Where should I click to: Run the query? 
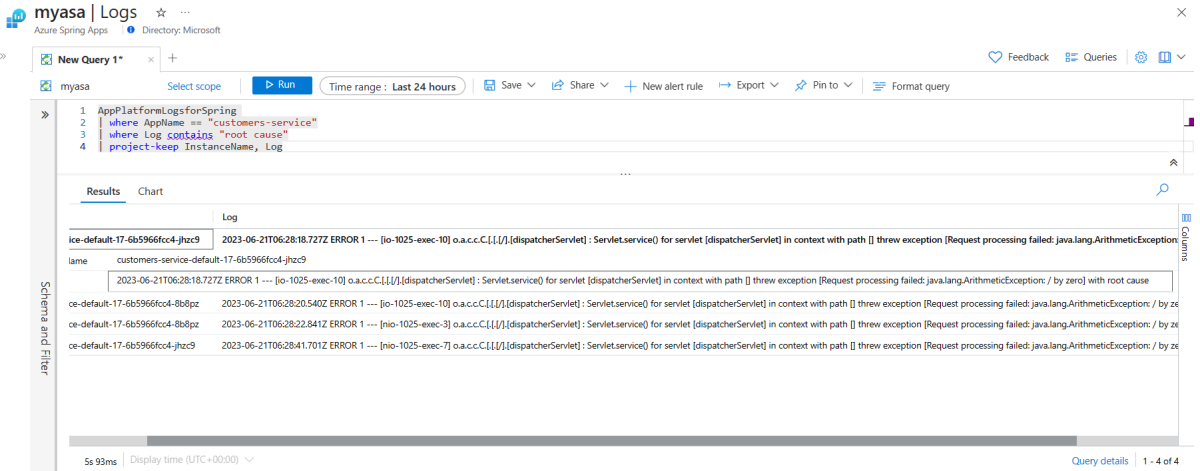(x=282, y=85)
